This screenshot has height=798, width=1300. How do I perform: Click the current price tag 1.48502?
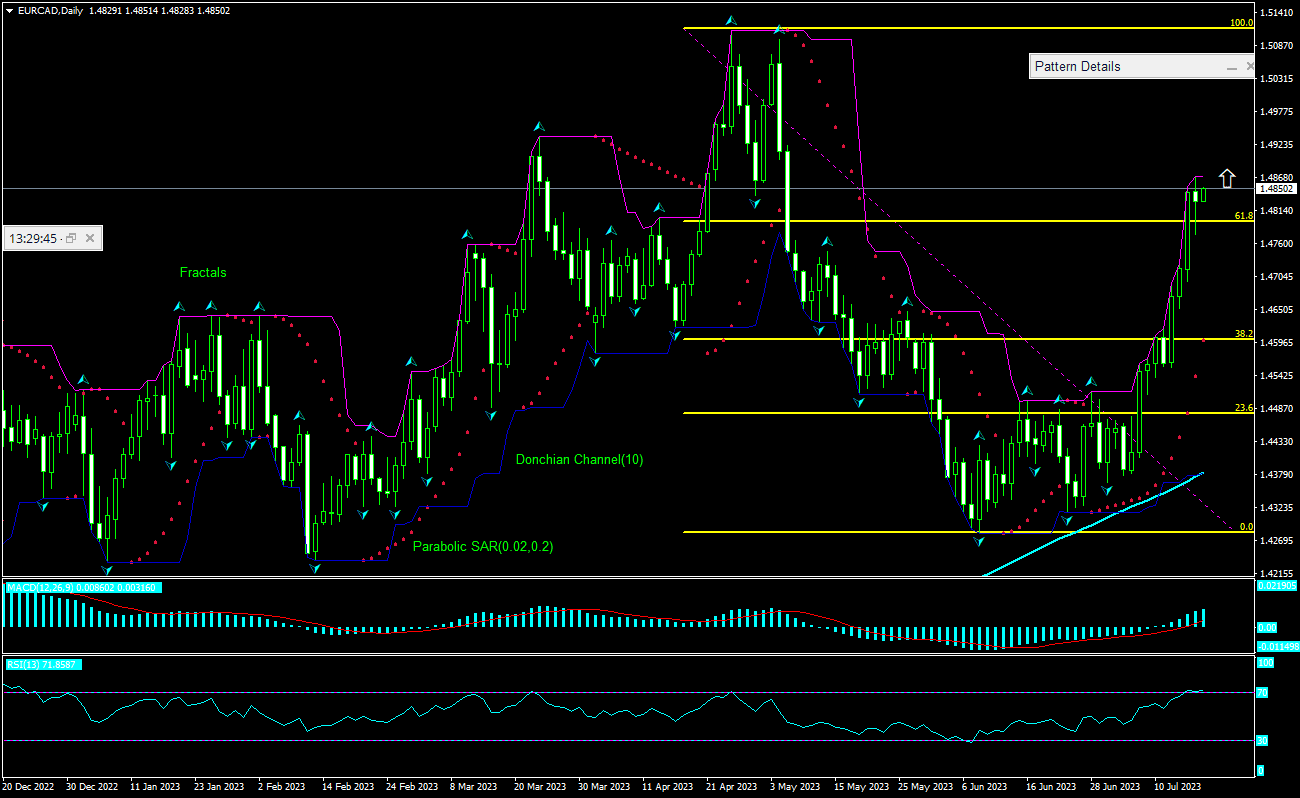coord(1277,188)
